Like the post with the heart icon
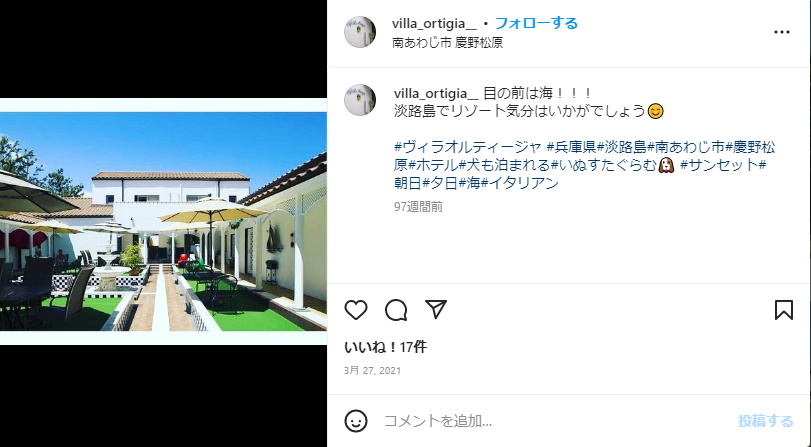This screenshot has height=447, width=811. (356, 310)
